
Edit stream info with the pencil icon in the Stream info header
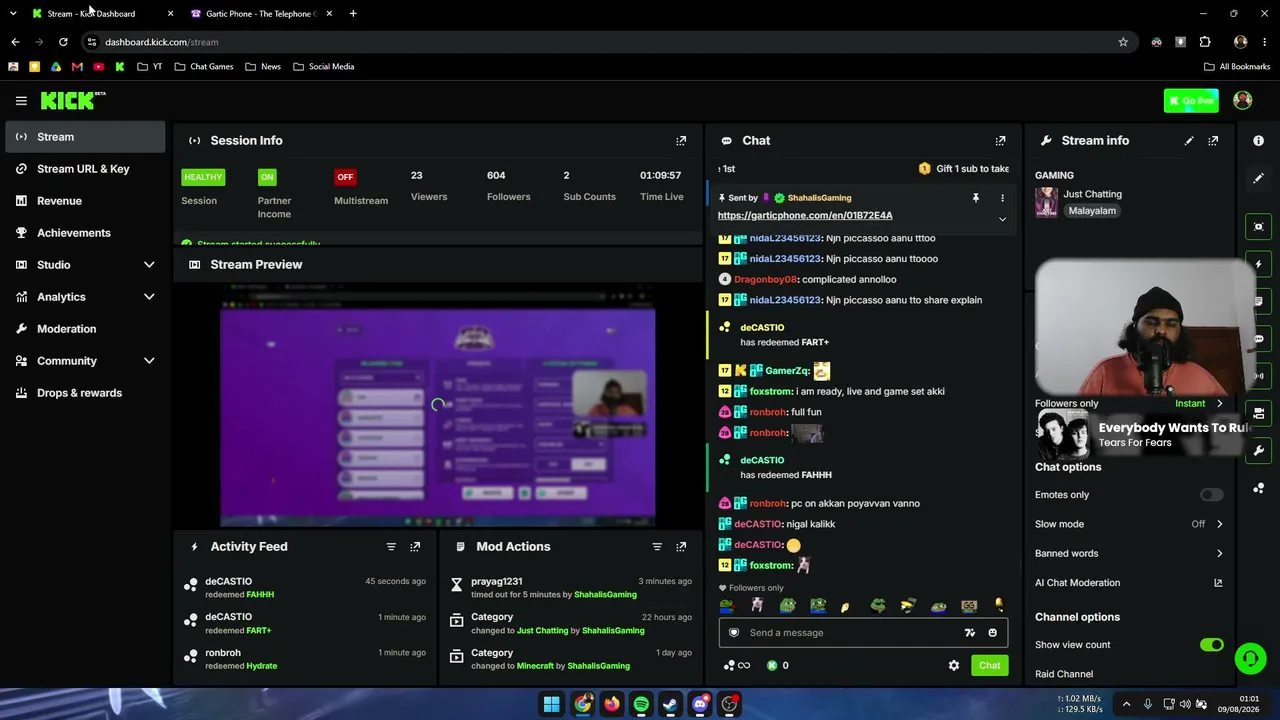coord(1189,141)
